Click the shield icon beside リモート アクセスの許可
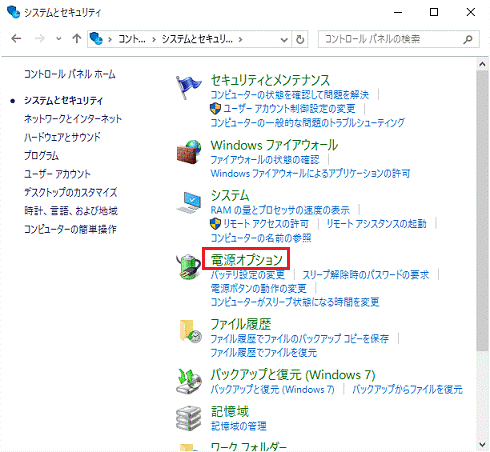490x452 pixels. point(215,224)
